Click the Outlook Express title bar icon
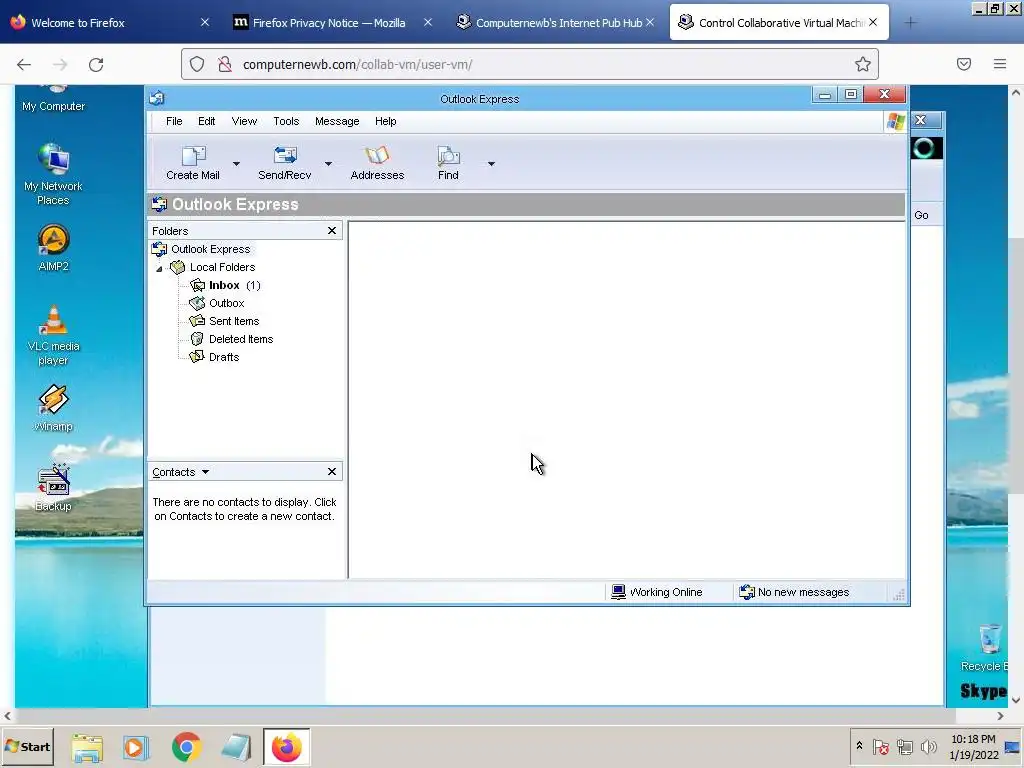1024x768 pixels. 157,99
